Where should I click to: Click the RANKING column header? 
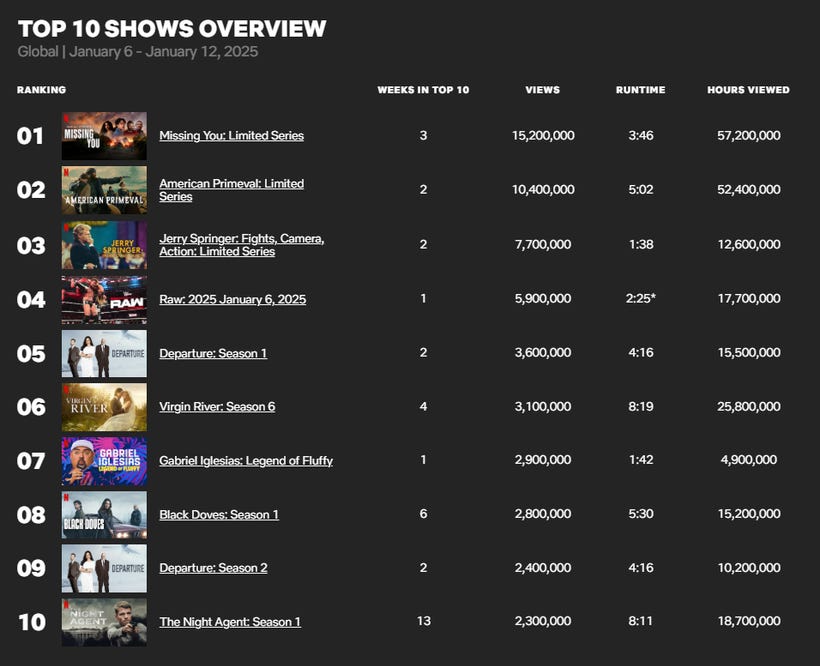(x=41, y=90)
